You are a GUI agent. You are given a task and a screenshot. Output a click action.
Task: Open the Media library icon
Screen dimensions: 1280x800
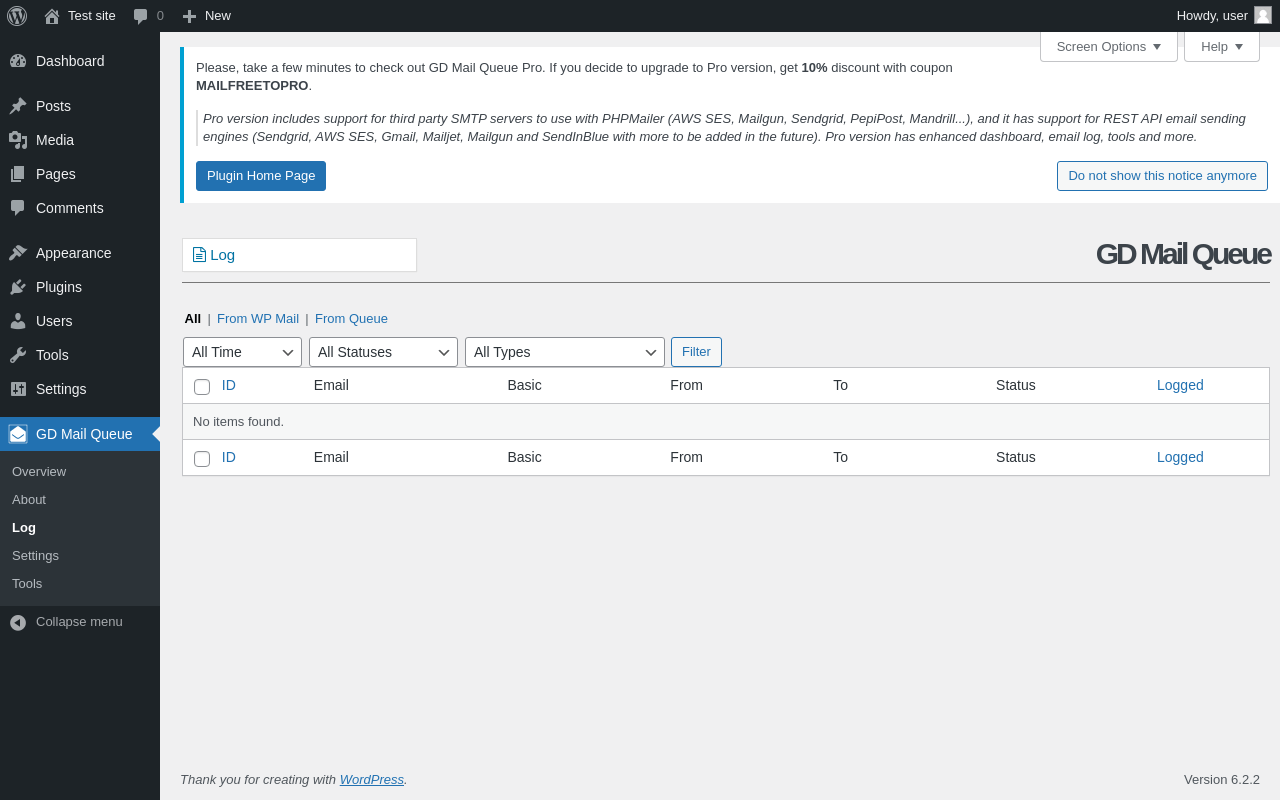(18, 140)
